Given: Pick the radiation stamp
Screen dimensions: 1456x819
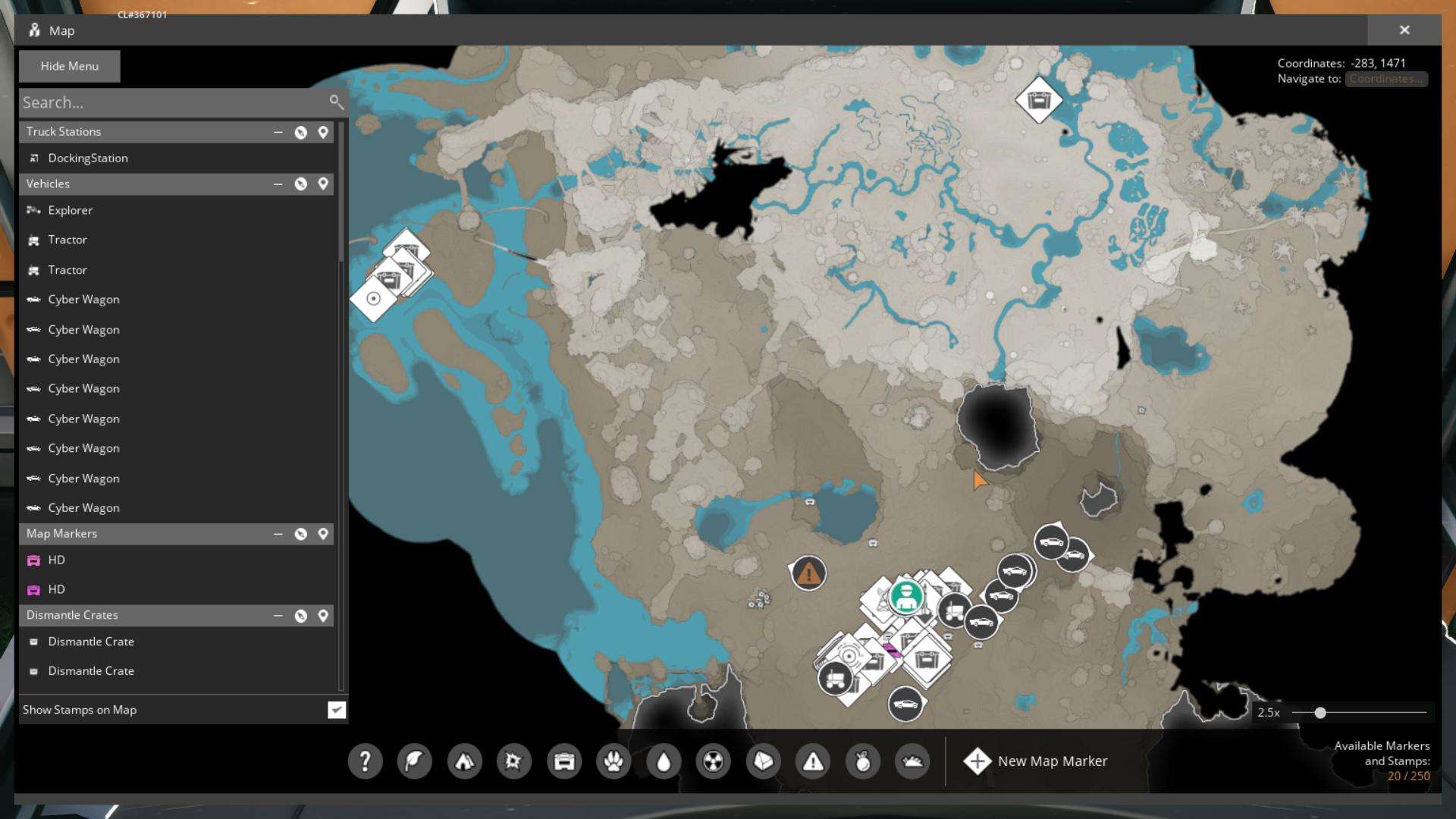Looking at the screenshot, I should pos(713,761).
